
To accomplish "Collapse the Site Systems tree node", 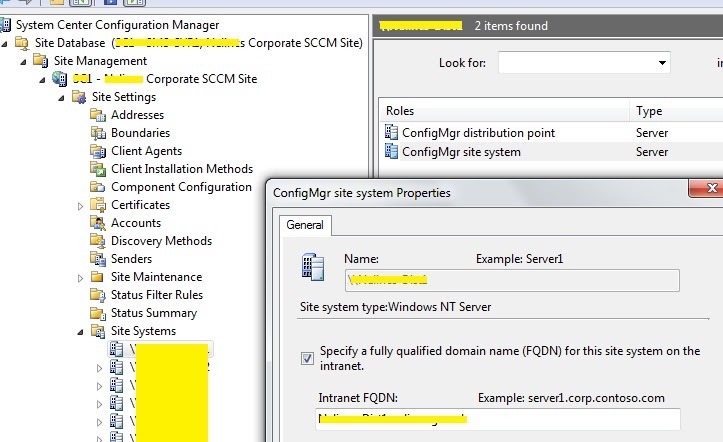I will click(80, 332).
